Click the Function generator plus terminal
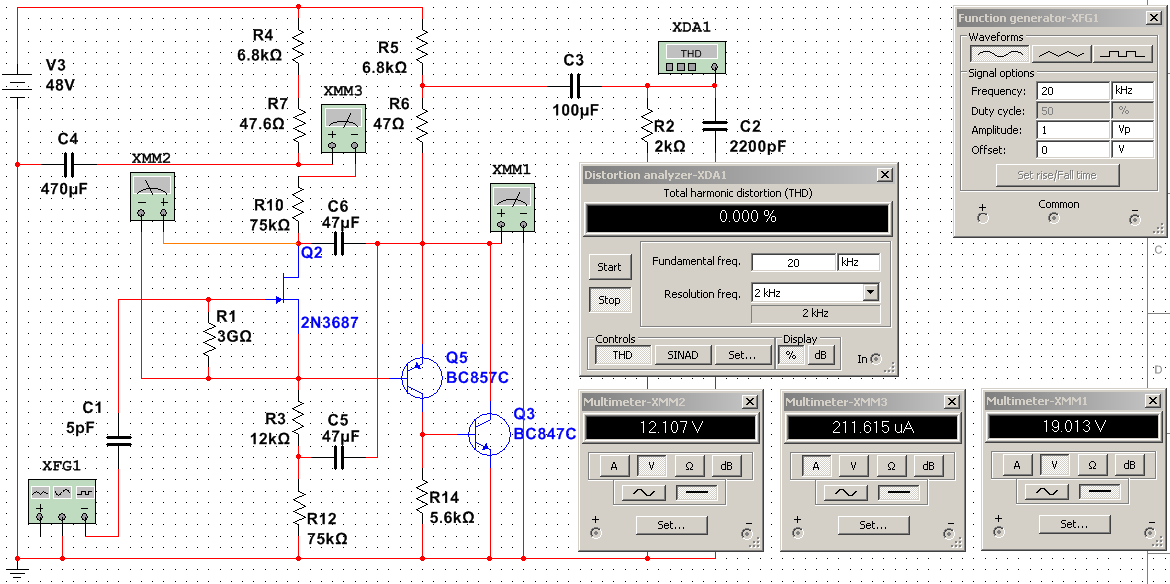The width and height of the screenshot is (1170, 584). coord(983,219)
